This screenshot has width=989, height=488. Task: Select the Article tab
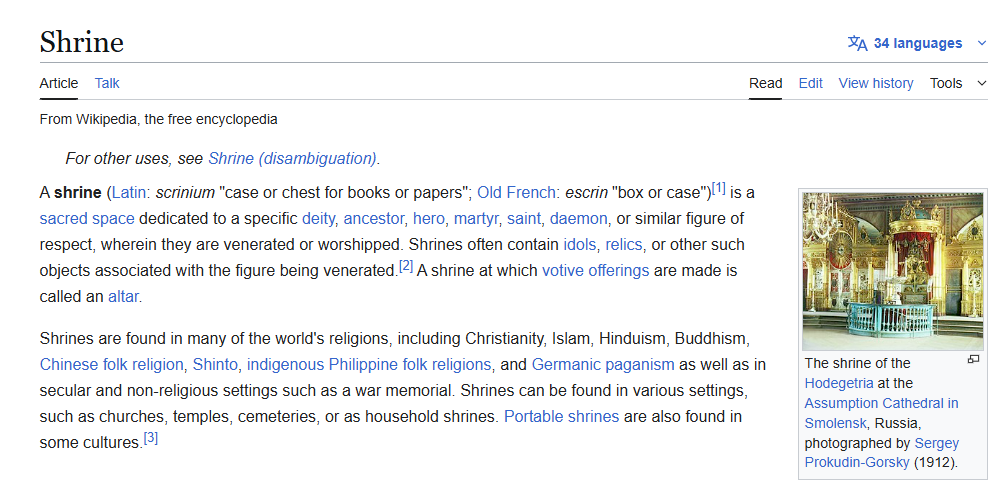pos(59,83)
